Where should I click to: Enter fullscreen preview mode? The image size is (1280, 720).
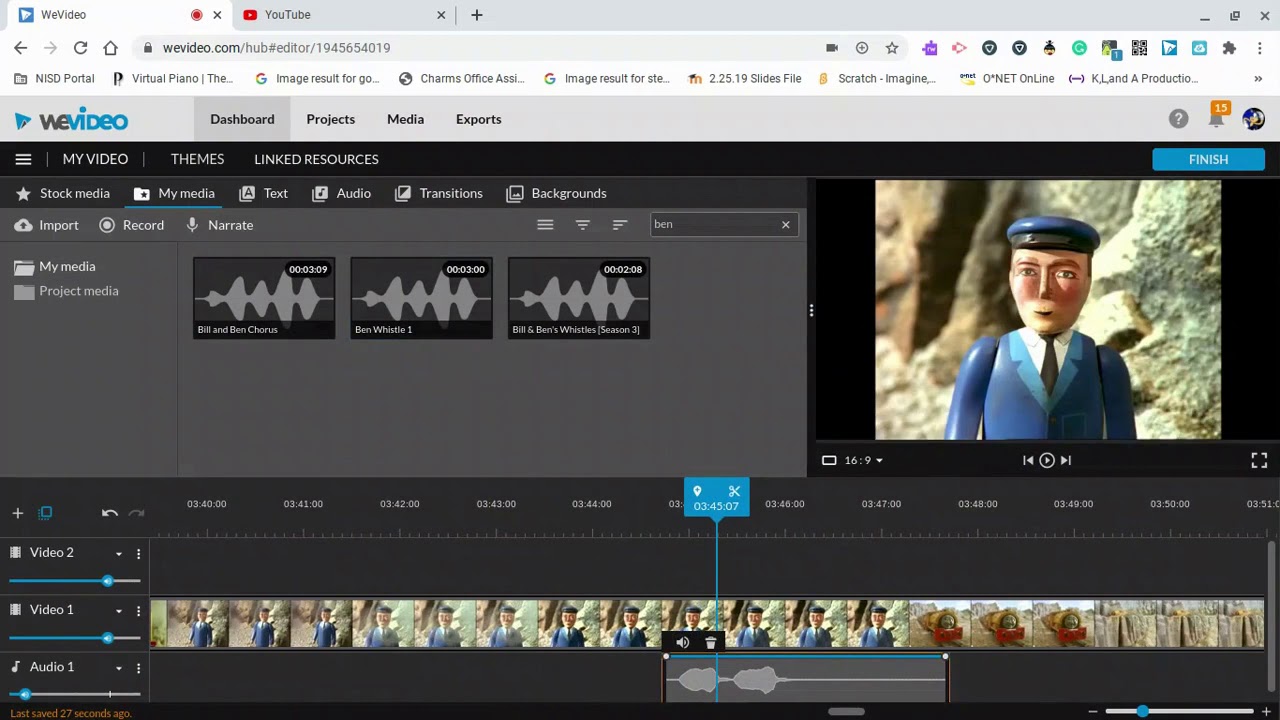[1259, 460]
